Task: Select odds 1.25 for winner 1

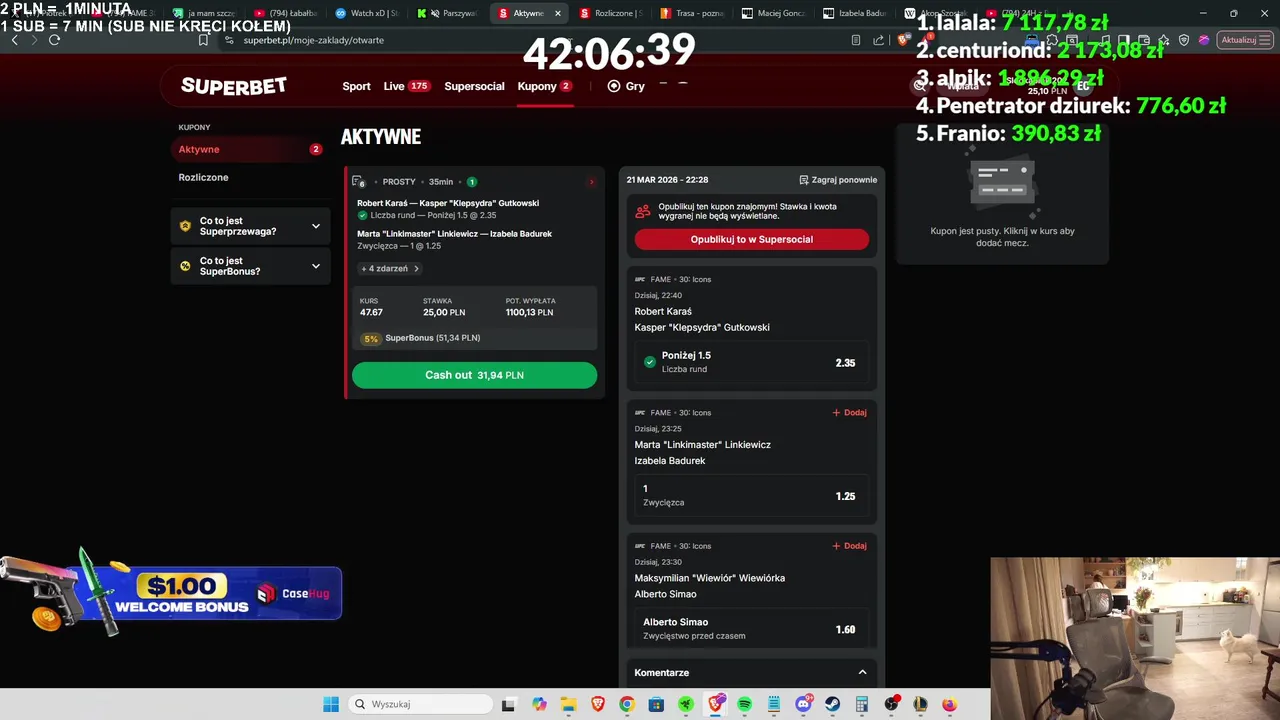Action: pos(752,496)
